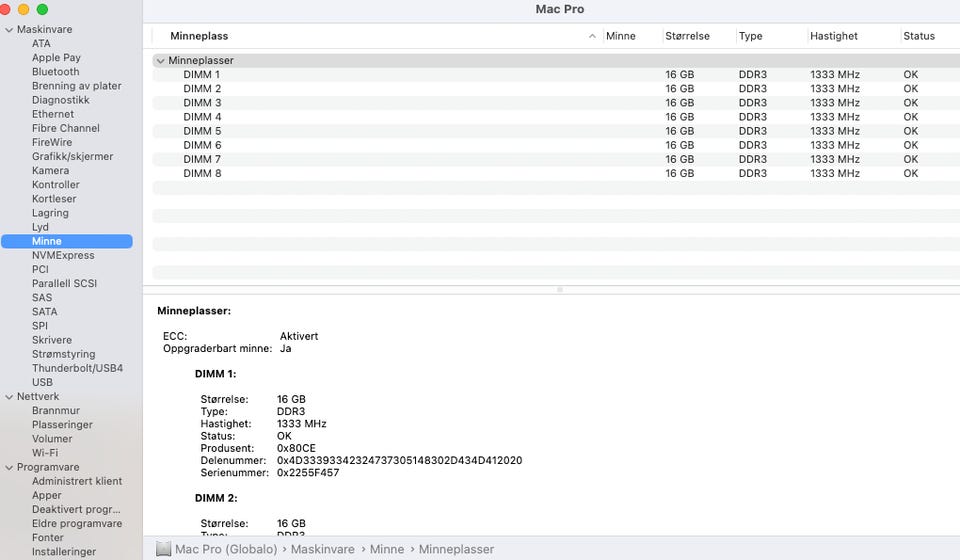The width and height of the screenshot is (960, 560).
Task: Select the DIMM 7 row
Action: [556, 159]
